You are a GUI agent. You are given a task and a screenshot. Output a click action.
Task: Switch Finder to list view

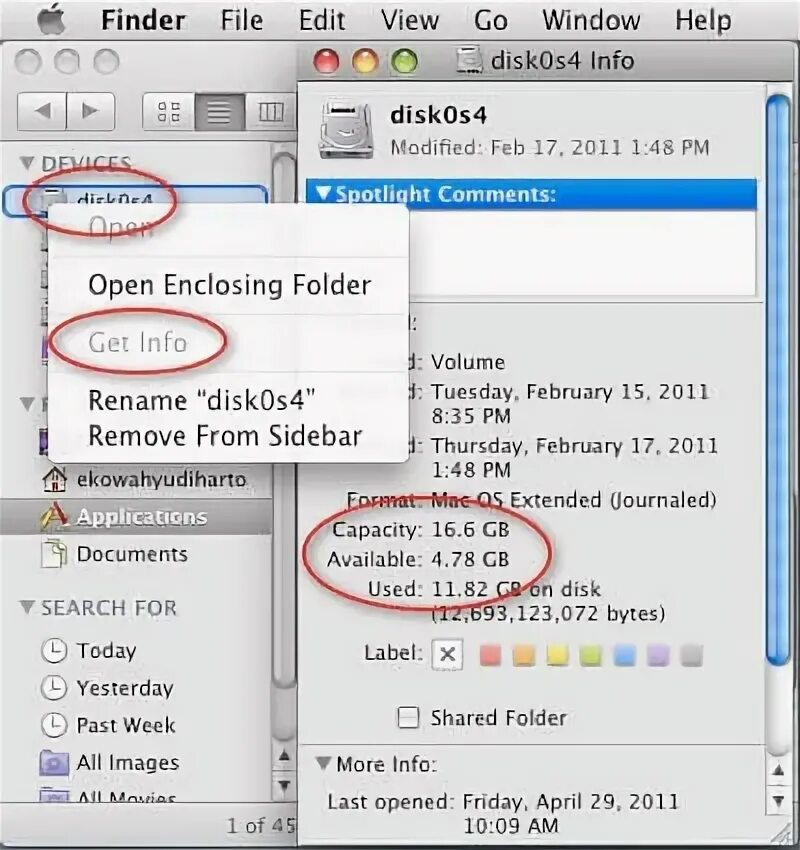coord(220,112)
